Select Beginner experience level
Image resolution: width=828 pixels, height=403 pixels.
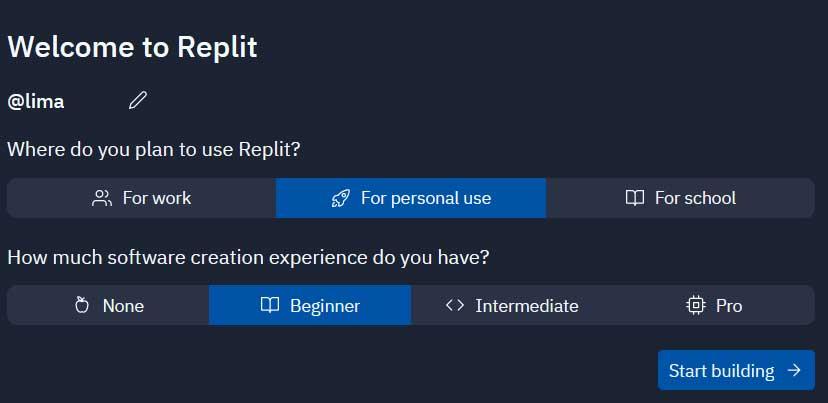click(x=310, y=305)
